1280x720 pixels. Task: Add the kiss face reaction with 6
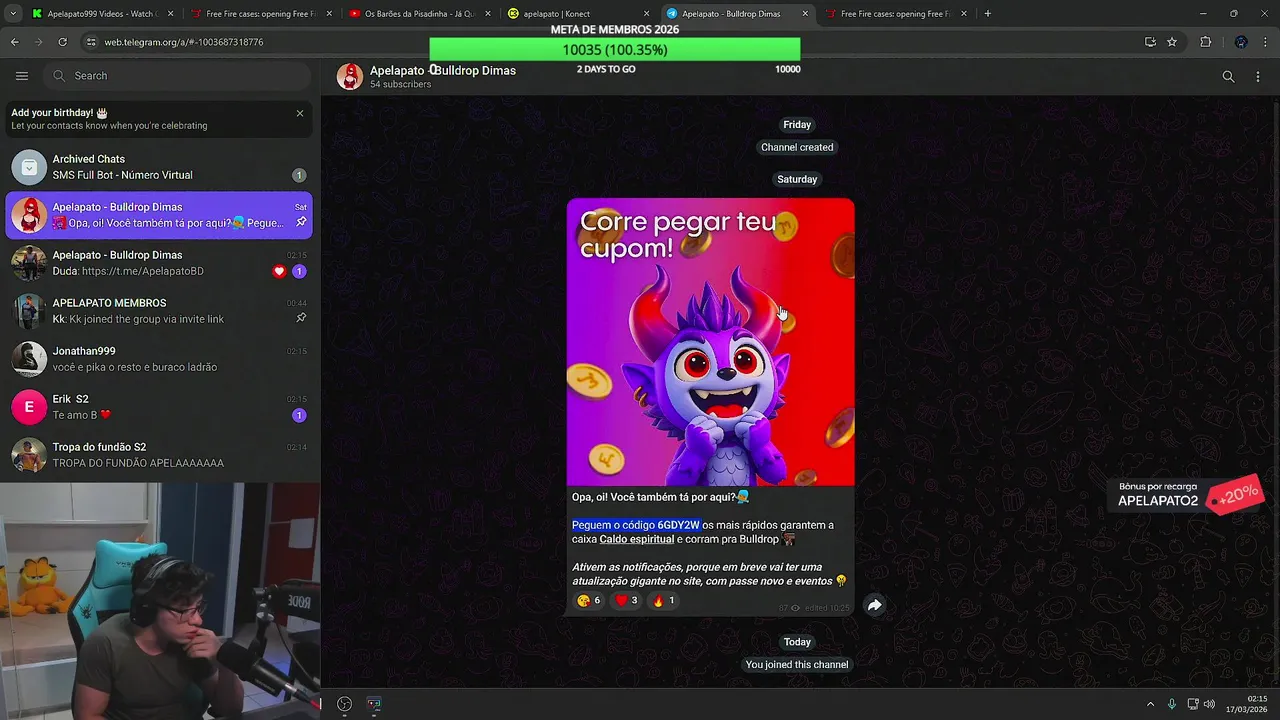coord(589,600)
